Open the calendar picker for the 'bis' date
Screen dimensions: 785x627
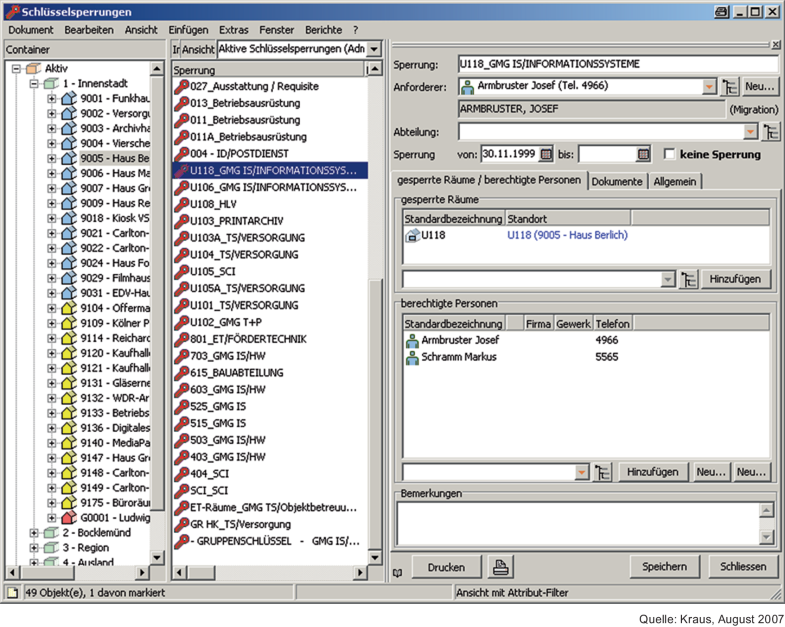click(643, 154)
